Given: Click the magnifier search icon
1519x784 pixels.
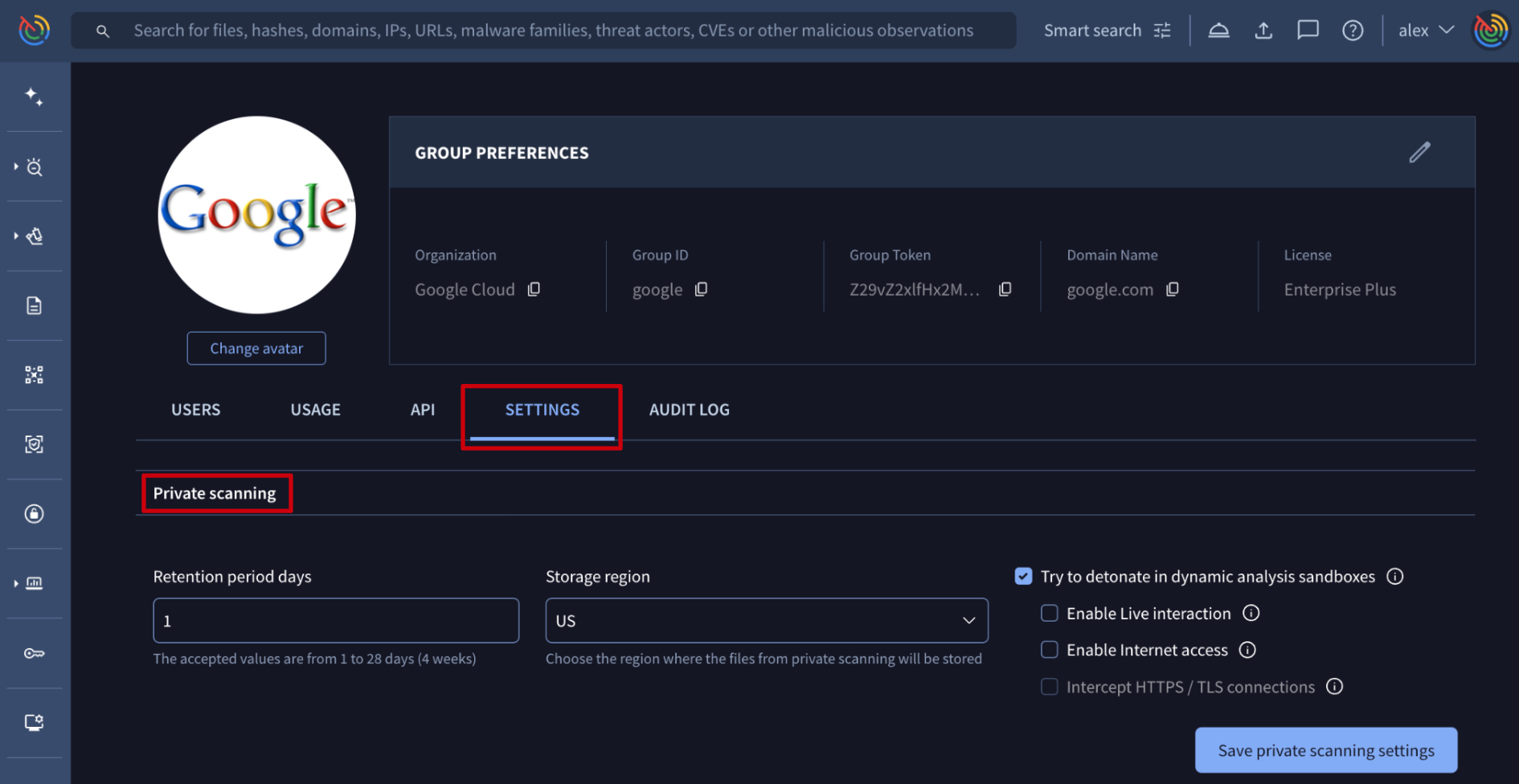Looking at the screenshot, I should (102, 31).
